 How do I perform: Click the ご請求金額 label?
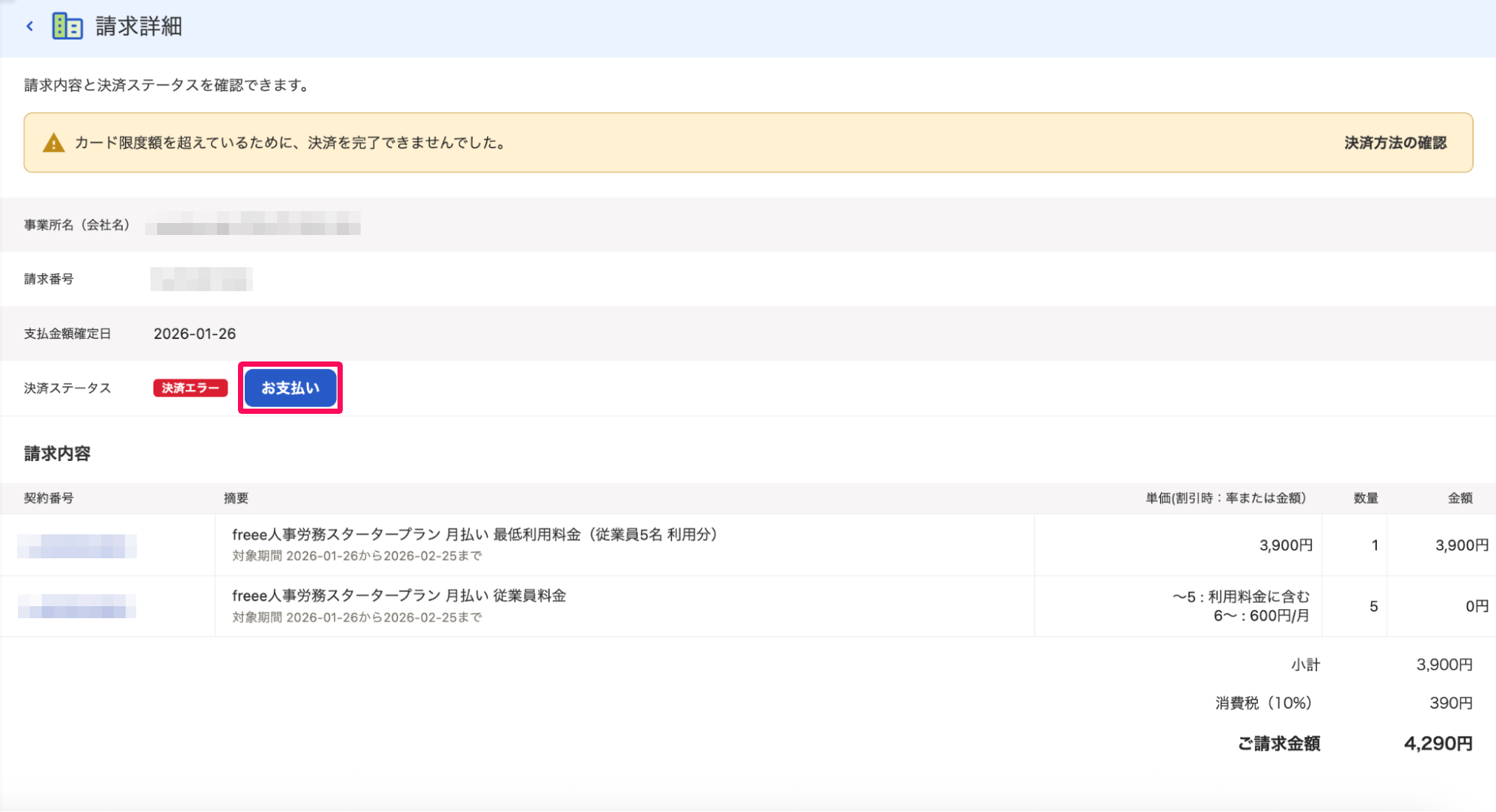click(x=1279, y=744)
